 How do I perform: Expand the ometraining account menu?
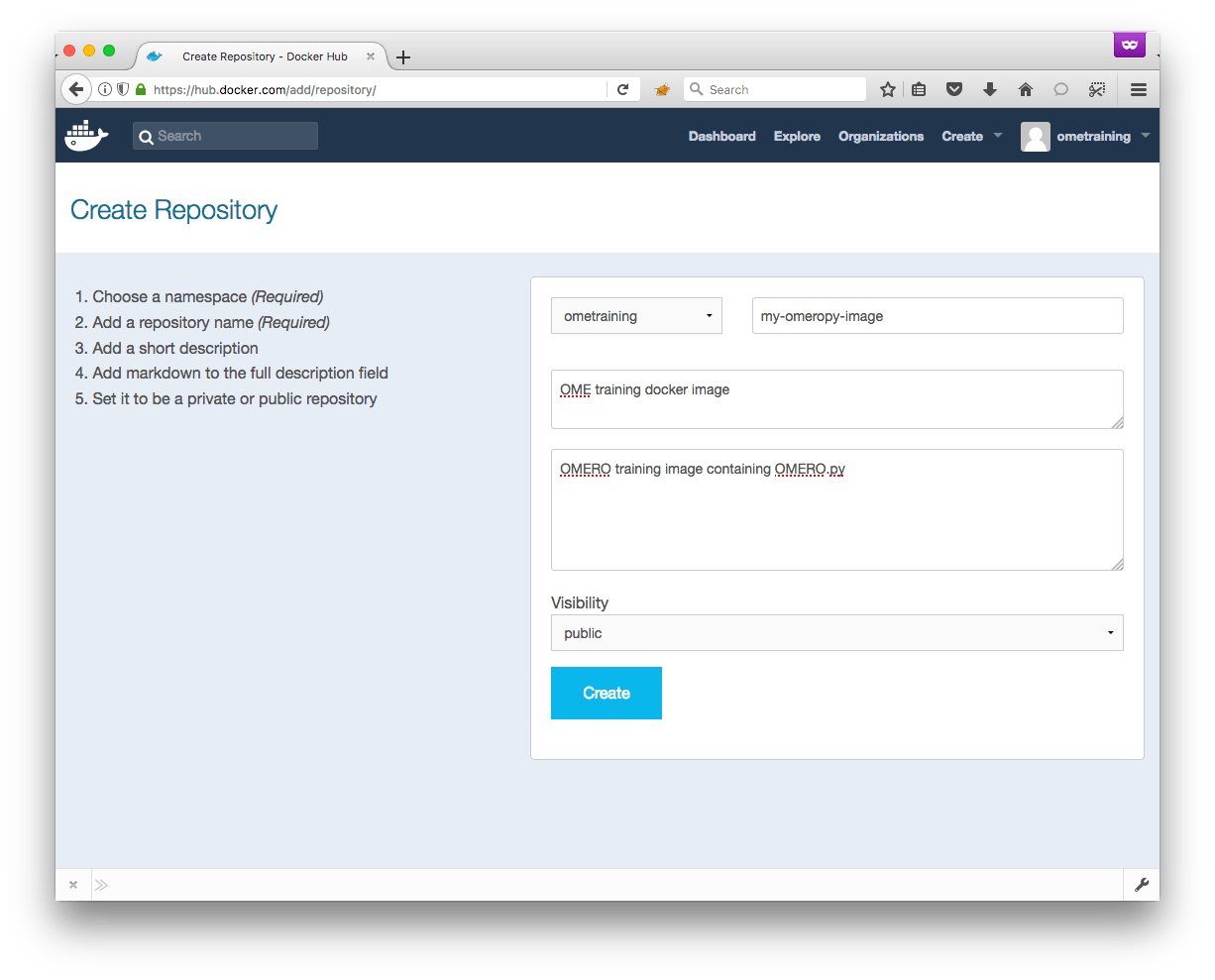click(x=1093, y=136)
